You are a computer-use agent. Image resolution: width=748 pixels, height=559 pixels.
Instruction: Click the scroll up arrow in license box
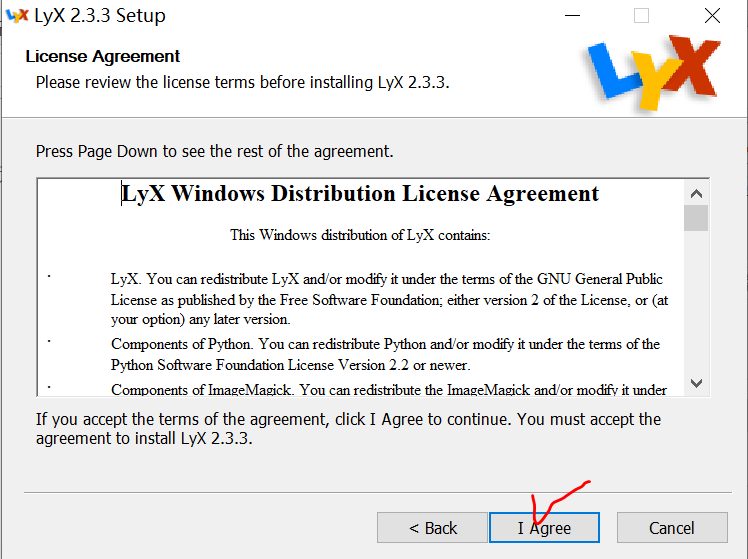pyautogui.click(x=696, y=194)
